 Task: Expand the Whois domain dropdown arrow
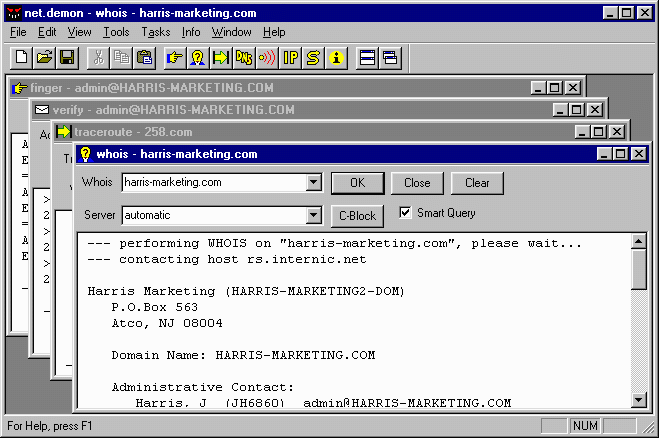[x=313, y=183]
